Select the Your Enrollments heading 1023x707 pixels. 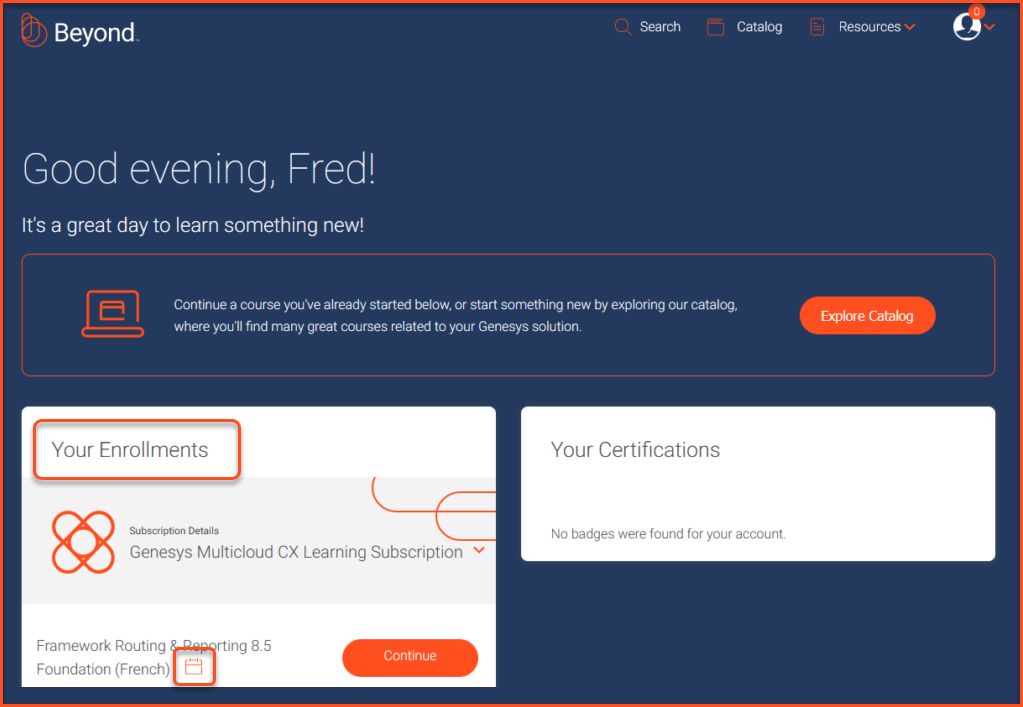(130, 450)
